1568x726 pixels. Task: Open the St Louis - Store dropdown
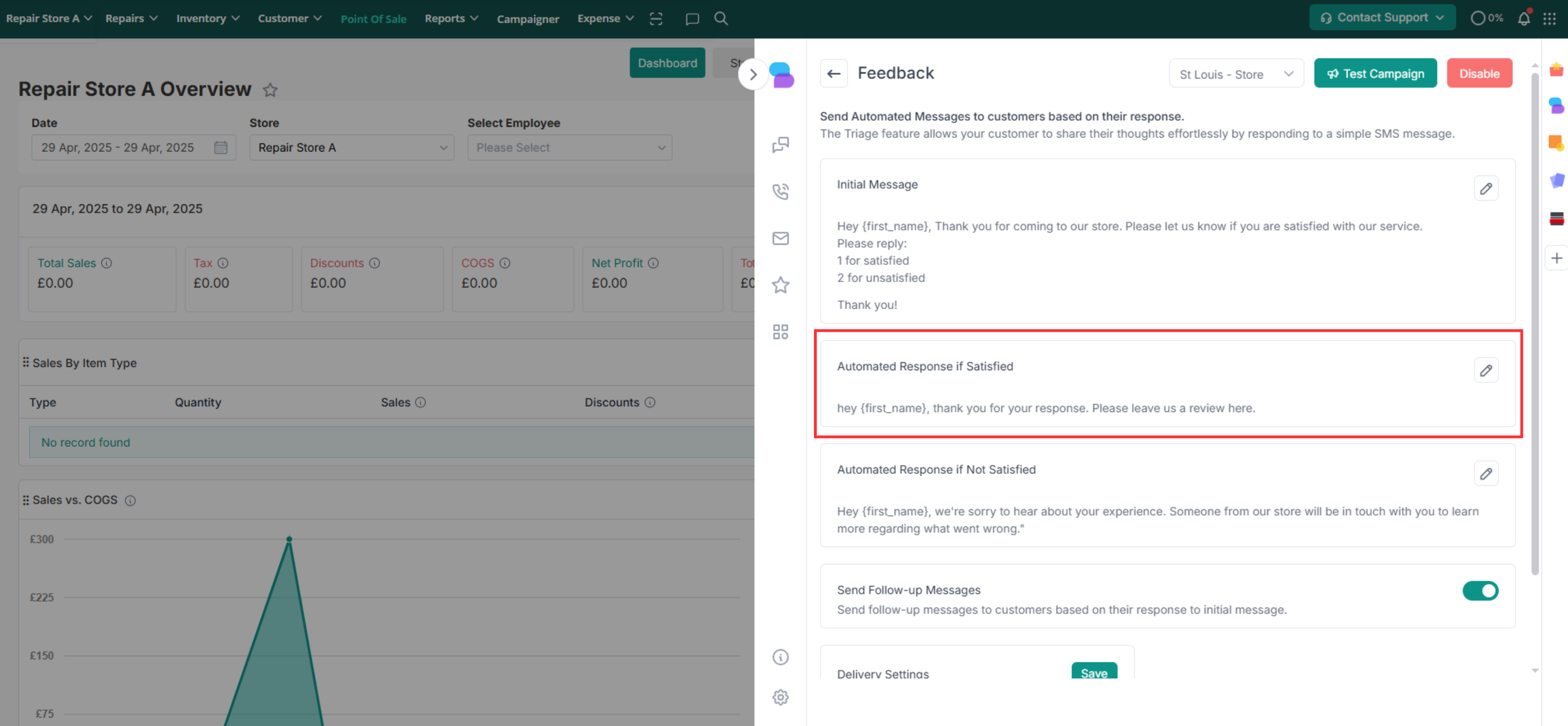1236,74
